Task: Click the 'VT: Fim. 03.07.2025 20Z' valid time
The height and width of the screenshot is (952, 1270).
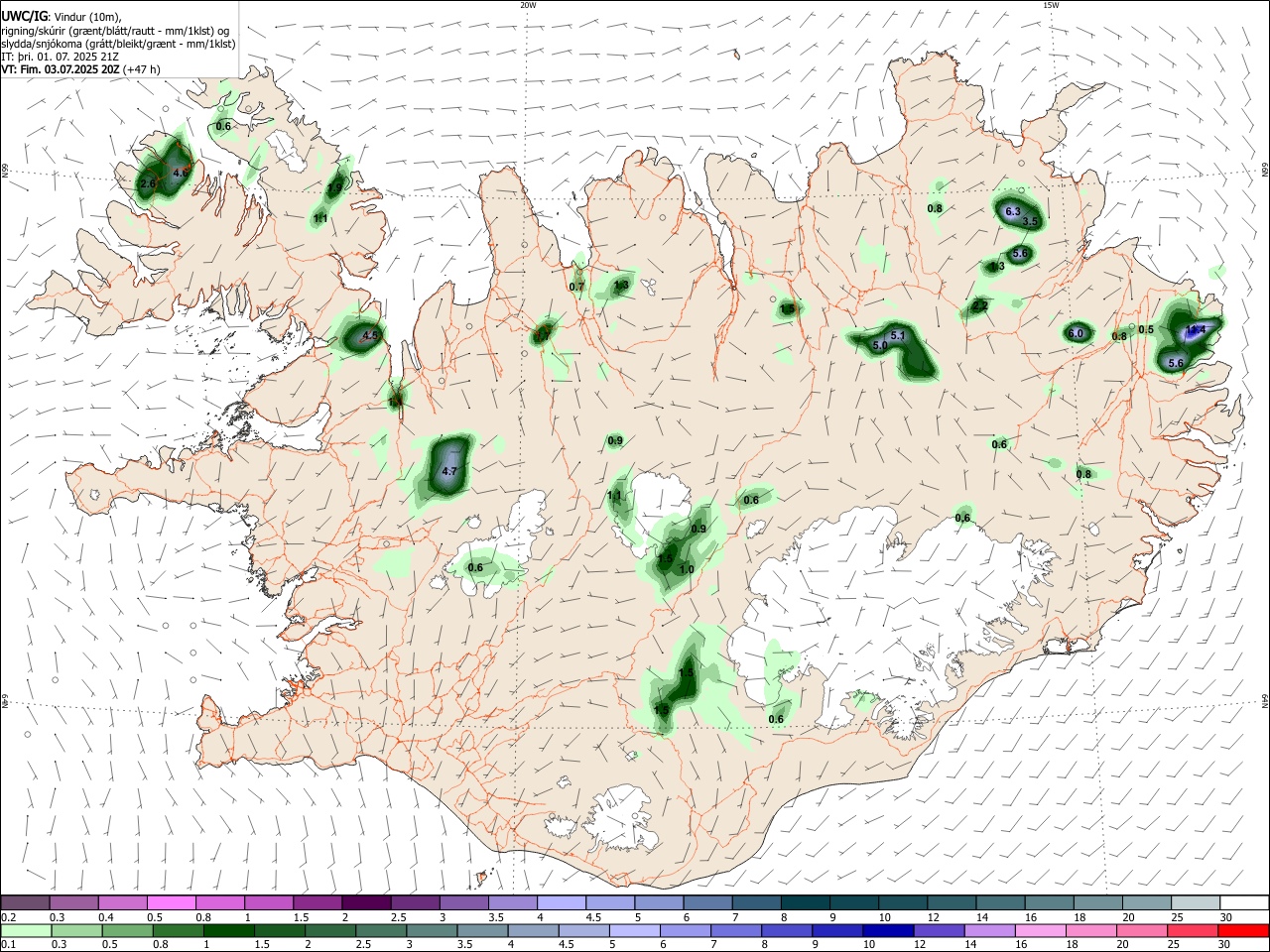Action: 61,69
